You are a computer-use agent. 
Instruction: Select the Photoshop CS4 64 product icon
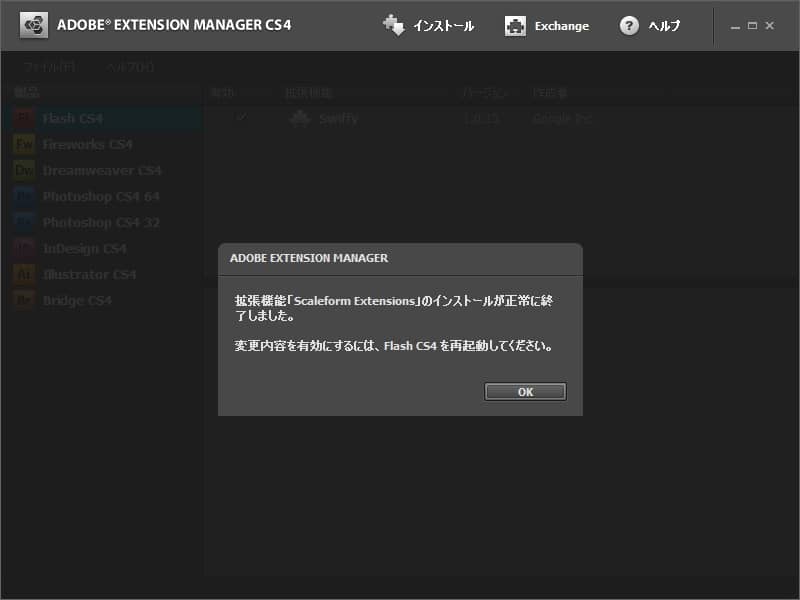[x=24, y=196]
